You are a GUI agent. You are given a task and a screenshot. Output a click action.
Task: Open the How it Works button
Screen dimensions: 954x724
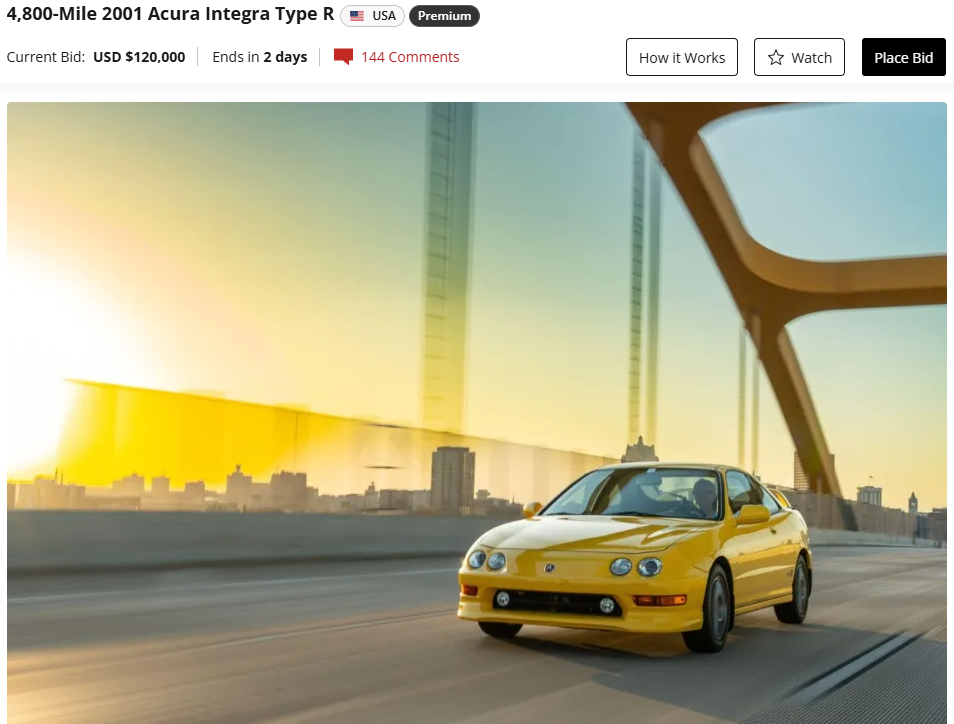[x=682, y=58]
